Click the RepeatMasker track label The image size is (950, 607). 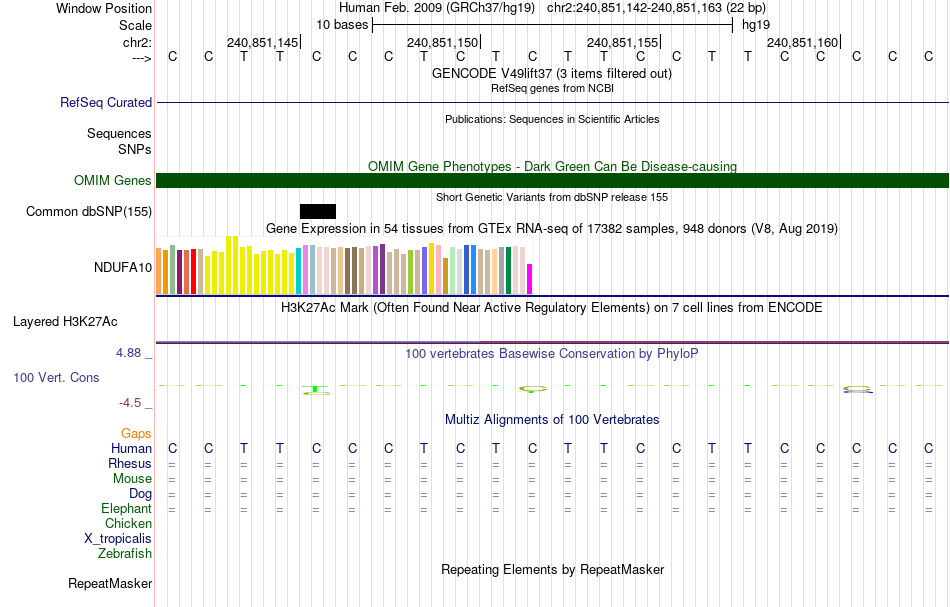point(110,583)
